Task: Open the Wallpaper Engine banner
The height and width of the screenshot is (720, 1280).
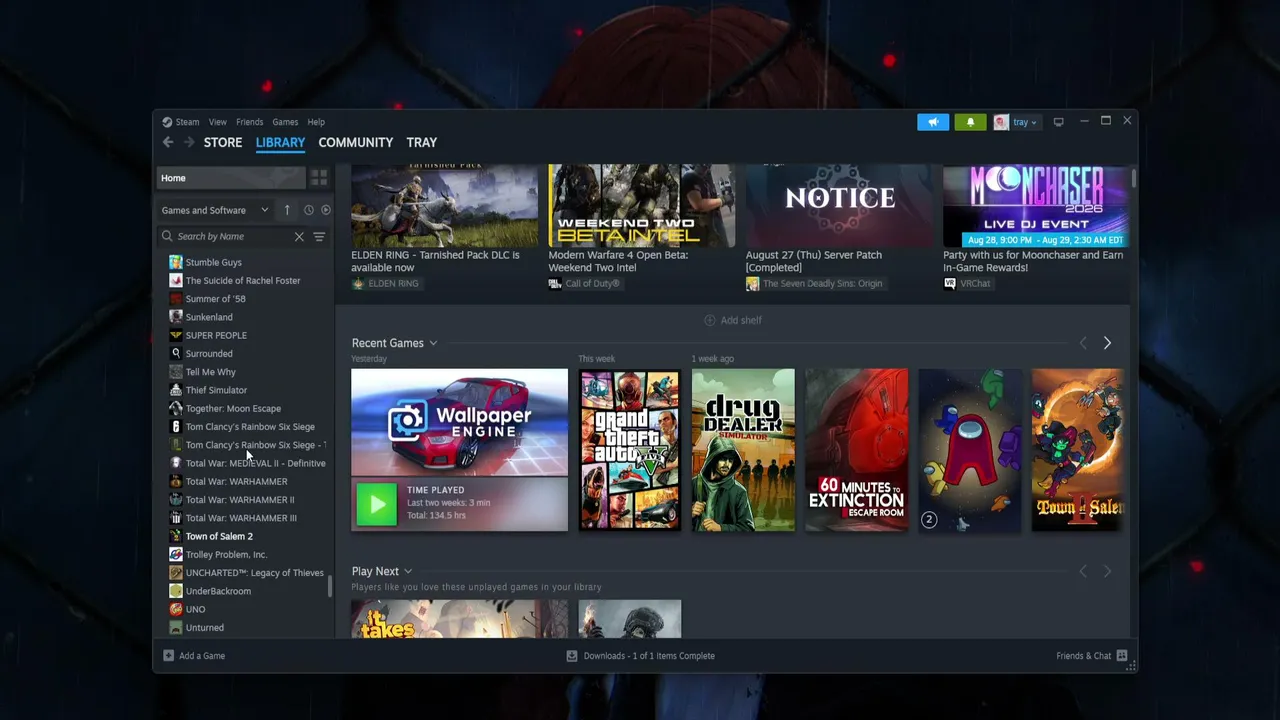Action: click(x=459, y=423)
